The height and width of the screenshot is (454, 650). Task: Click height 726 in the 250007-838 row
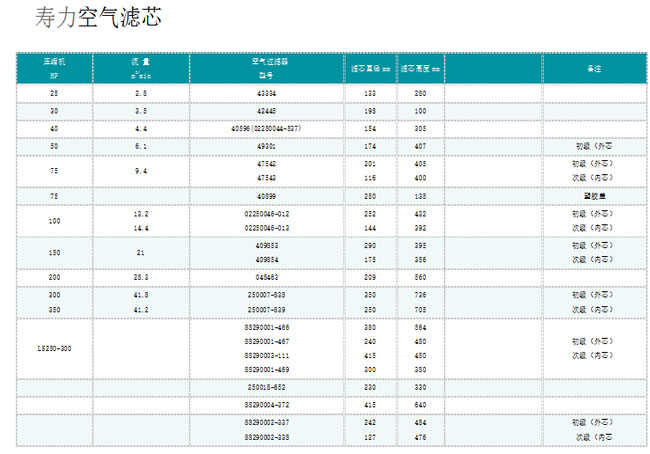coord(420,295)
